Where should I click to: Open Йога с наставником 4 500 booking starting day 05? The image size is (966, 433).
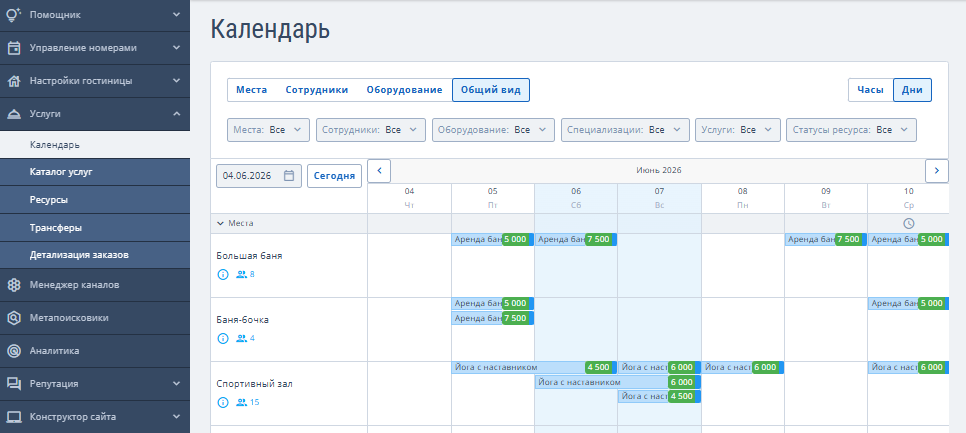[535, 368]
